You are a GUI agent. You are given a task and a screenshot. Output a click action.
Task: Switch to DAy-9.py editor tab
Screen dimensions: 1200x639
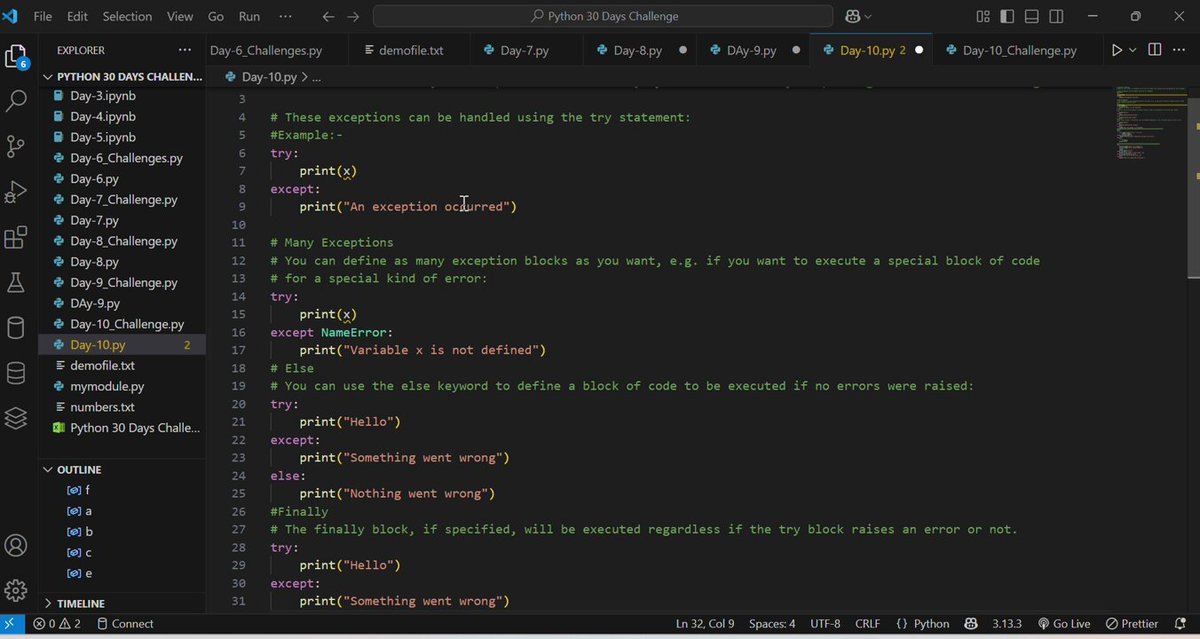(752, 50)
